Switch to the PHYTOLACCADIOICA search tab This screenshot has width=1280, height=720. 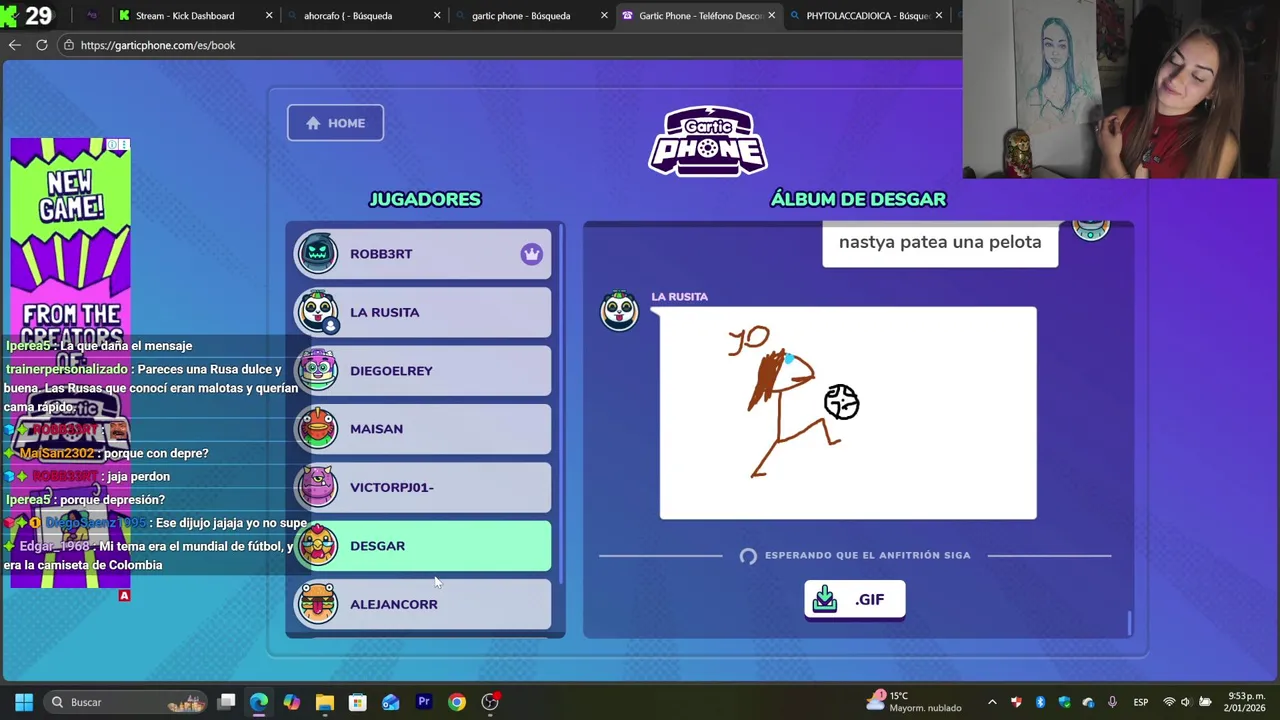click(x=866, y=16)
